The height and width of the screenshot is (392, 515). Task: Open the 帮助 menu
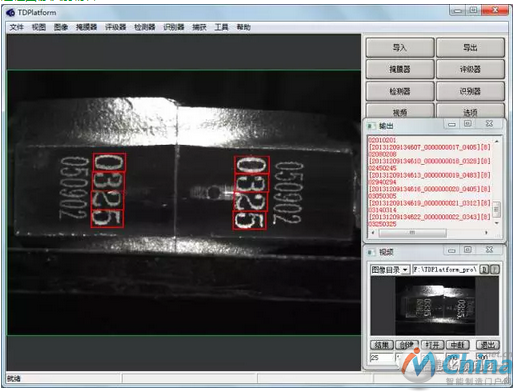[244, 27]
